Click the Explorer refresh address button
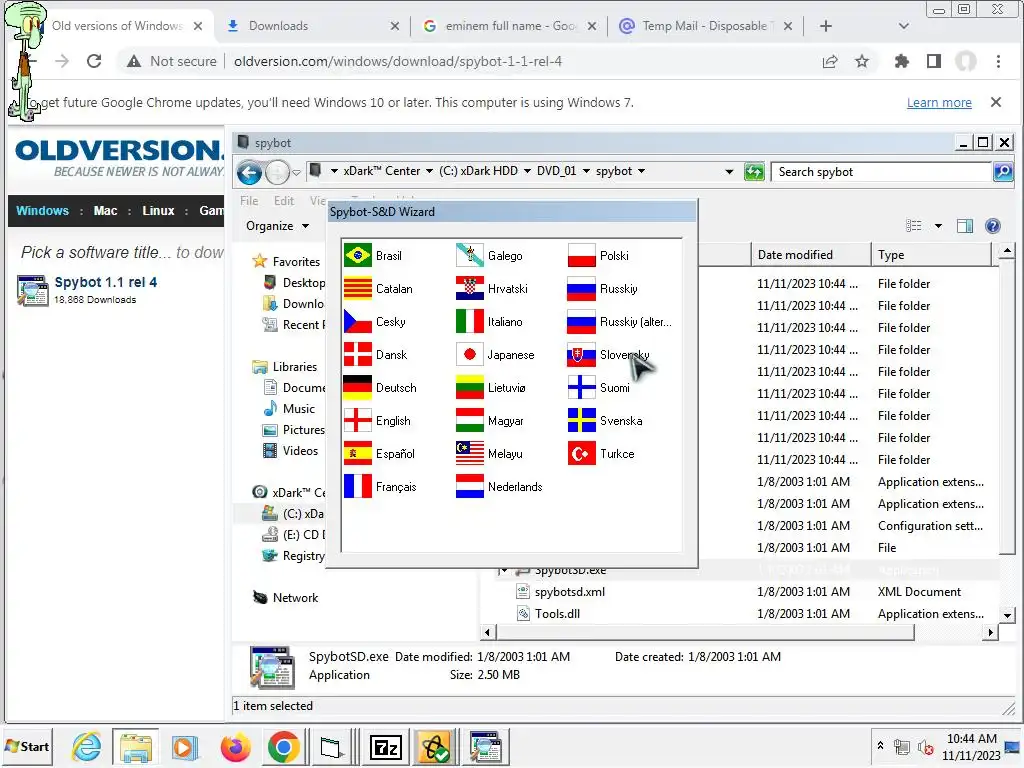Image resolution: width=1024 pixels, height=768 pixels. 754,172
